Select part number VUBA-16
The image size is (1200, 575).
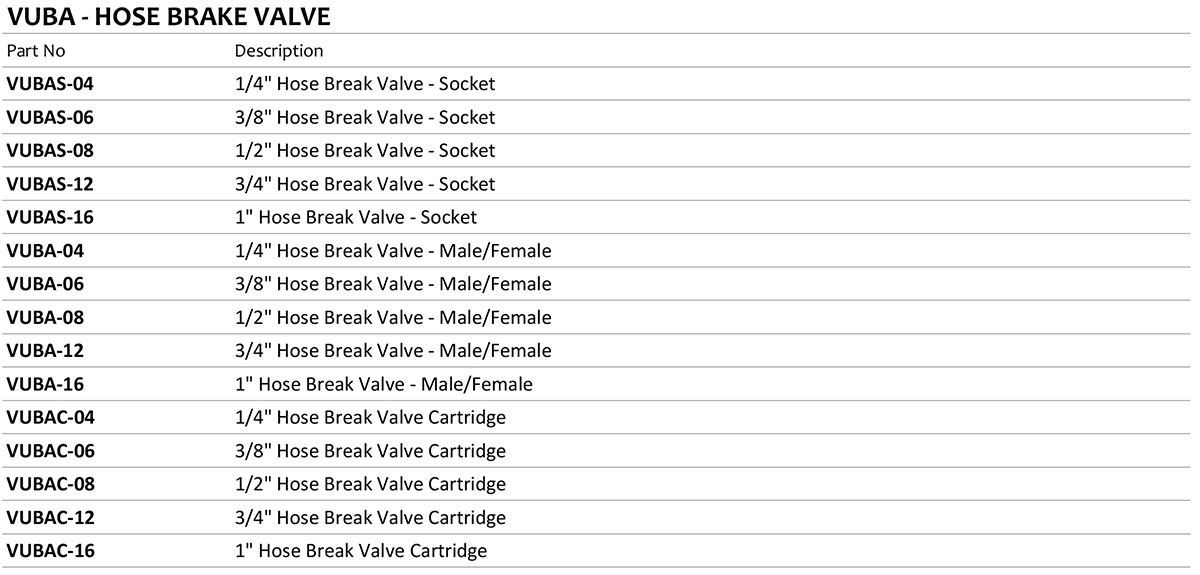[45, 384]
